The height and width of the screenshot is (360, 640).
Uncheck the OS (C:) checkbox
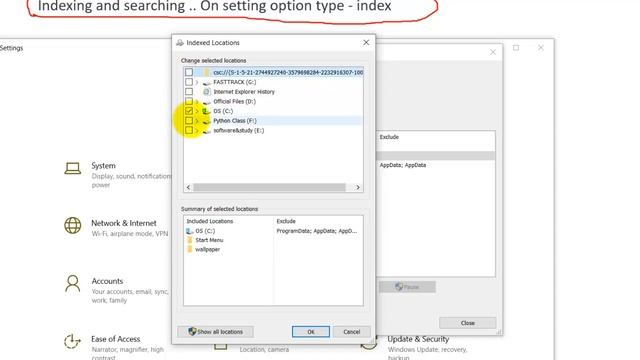click(x=189, y=111)
